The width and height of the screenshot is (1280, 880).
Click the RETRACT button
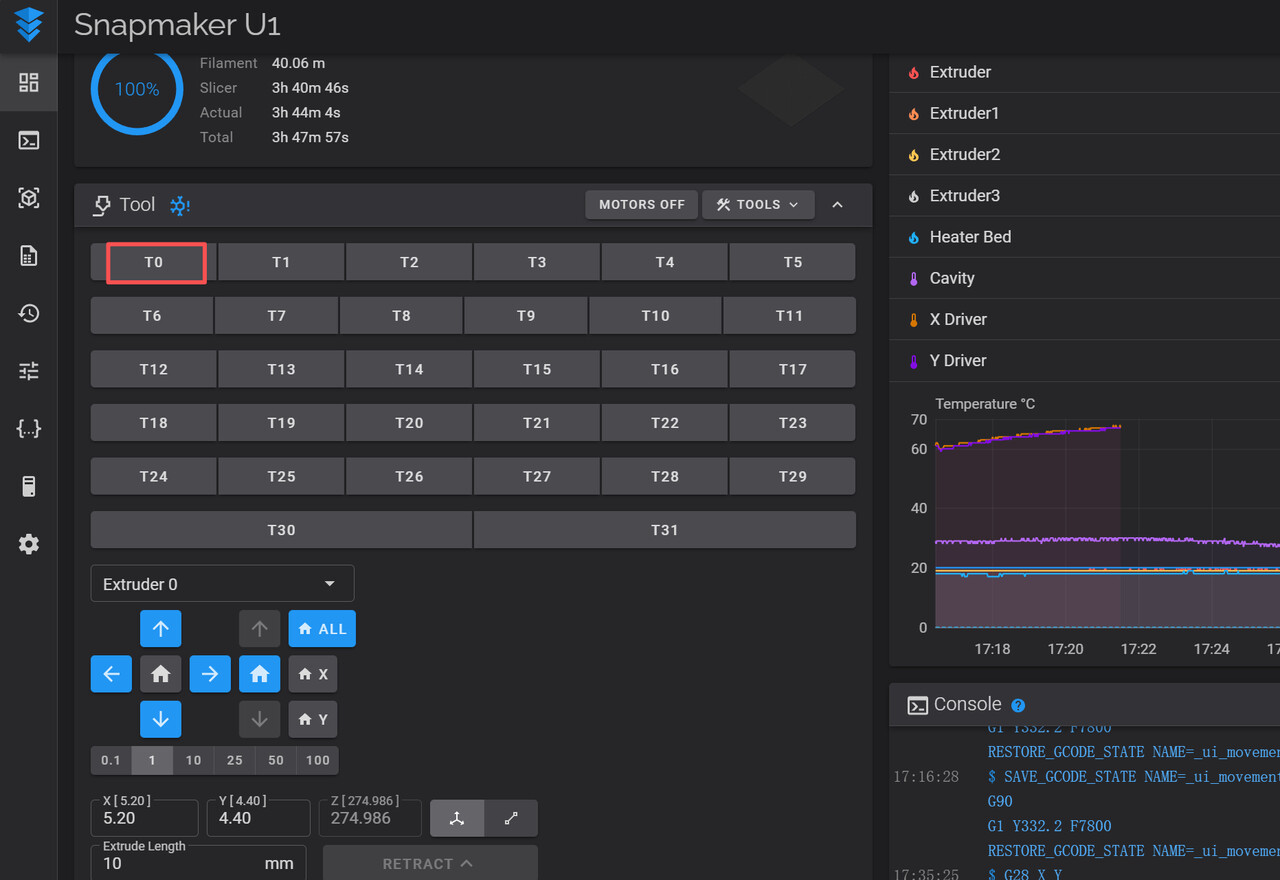click(430, 863)
